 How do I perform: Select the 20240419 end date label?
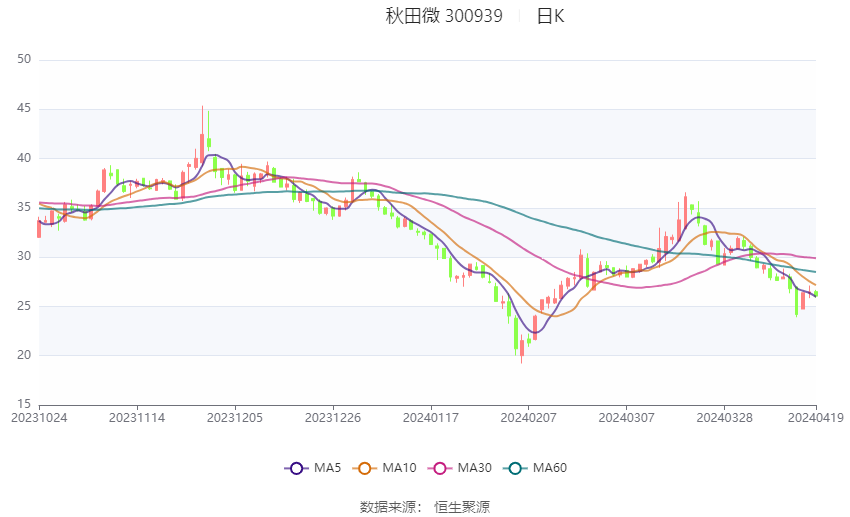click(x=815, y=416)
